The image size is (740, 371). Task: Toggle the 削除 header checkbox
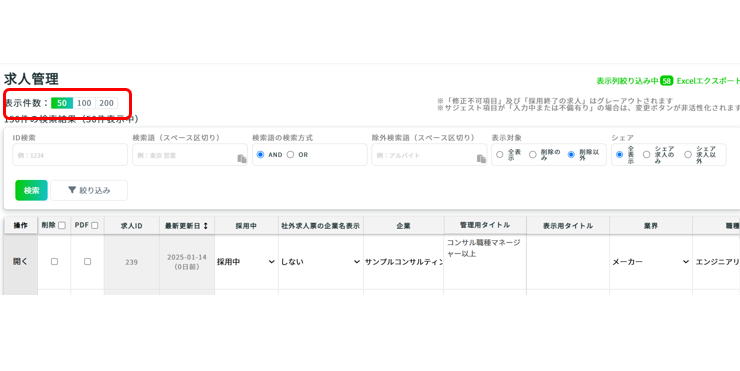click(x=62, y=226)
